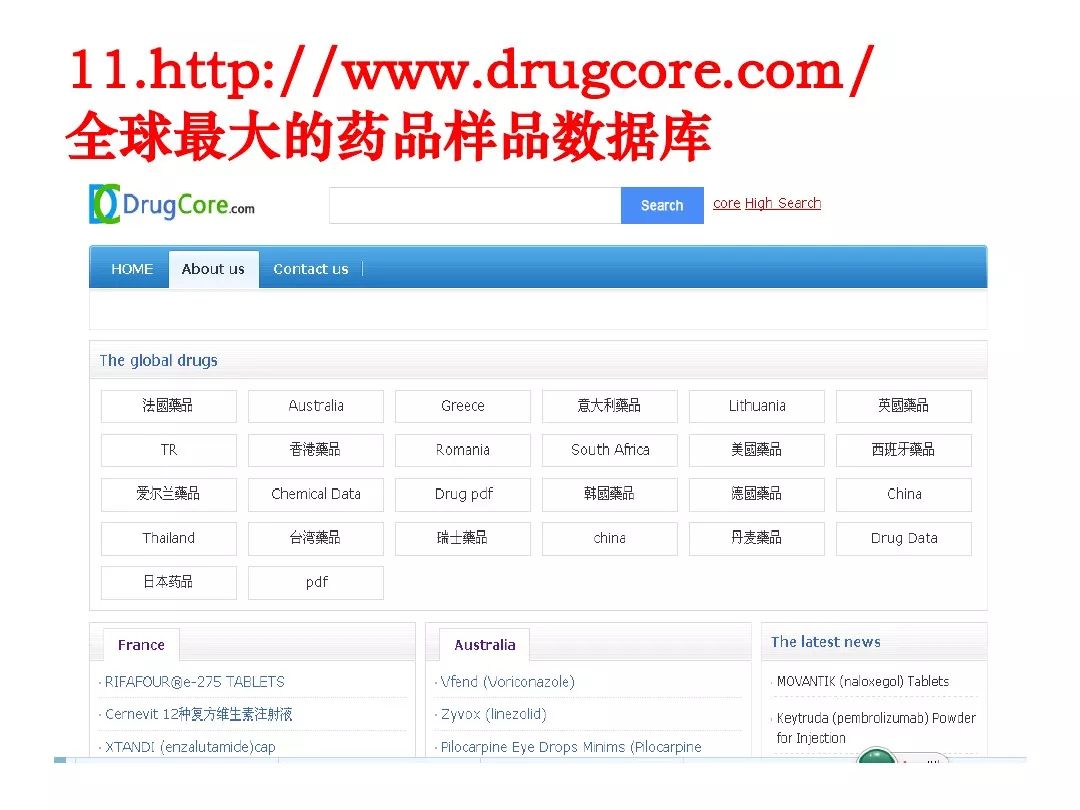Image resolution: width=1080 pixels, height=810 pixels.
Task: Read MOVANTIK (naloxegol) Tablets news
Action: point(863,682)
